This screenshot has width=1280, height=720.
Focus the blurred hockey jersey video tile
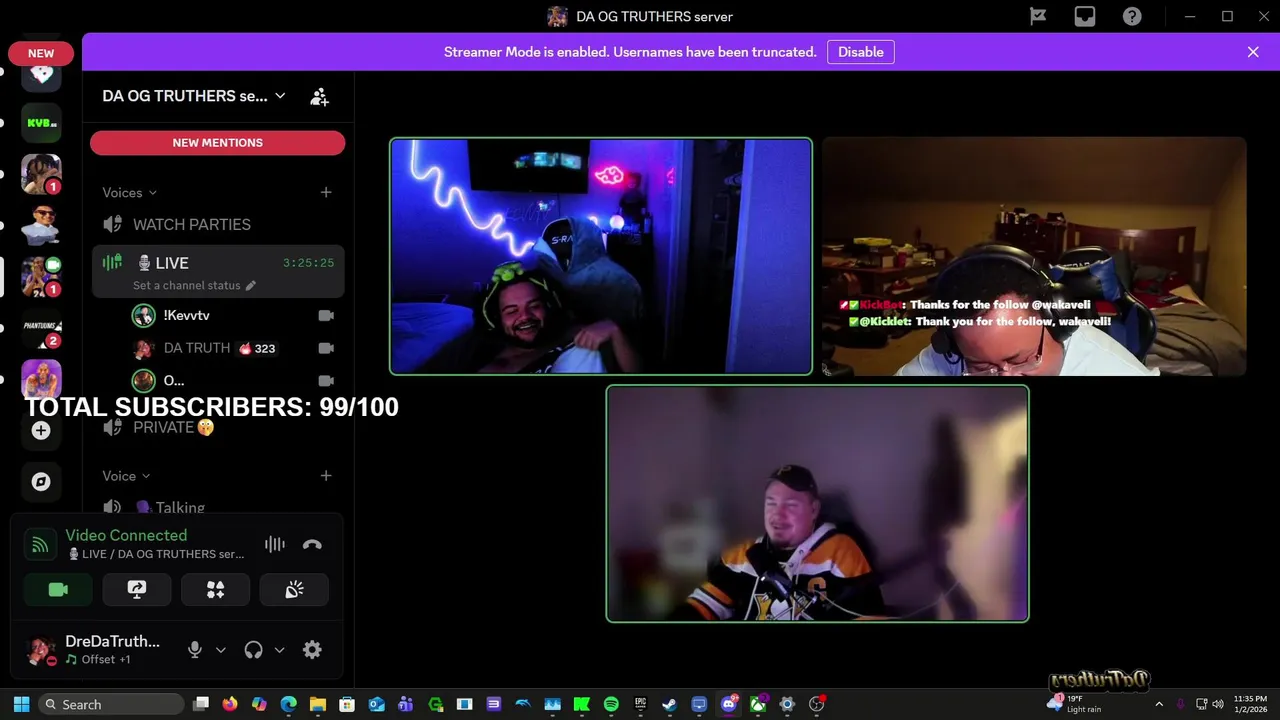(x=817, y=503)
